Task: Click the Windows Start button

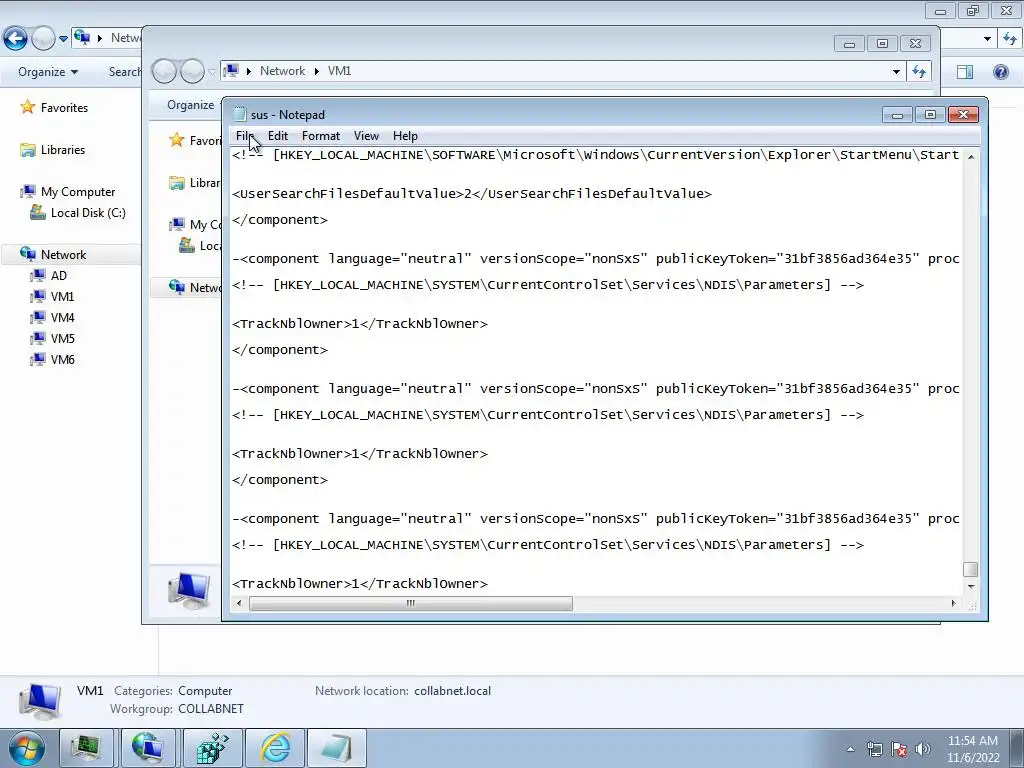Action: [26, 748]
